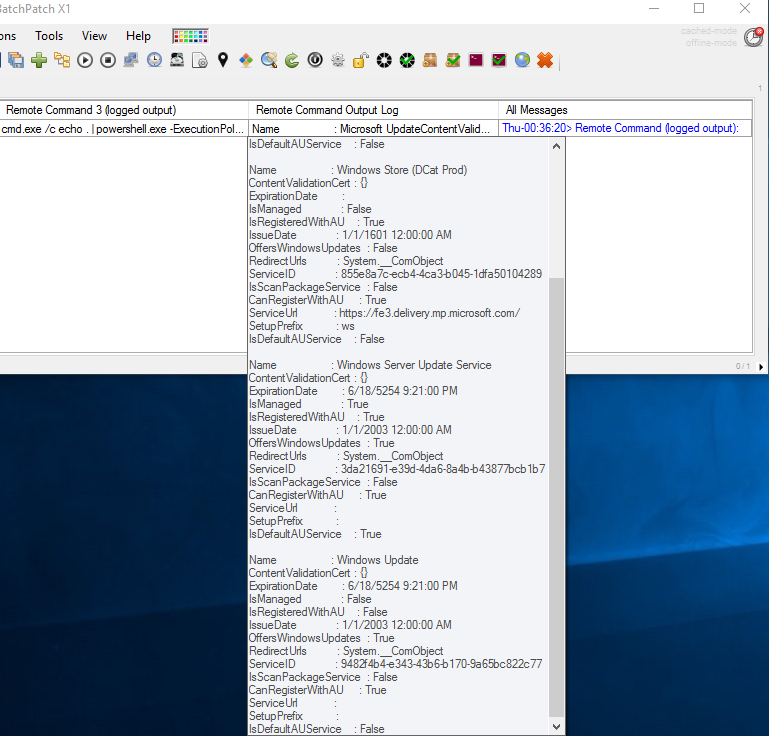
Task: Click the ServiceUrl https://fe3.delivery.mp.microsoft.com/ line
Action: click(x=384, y=313)
